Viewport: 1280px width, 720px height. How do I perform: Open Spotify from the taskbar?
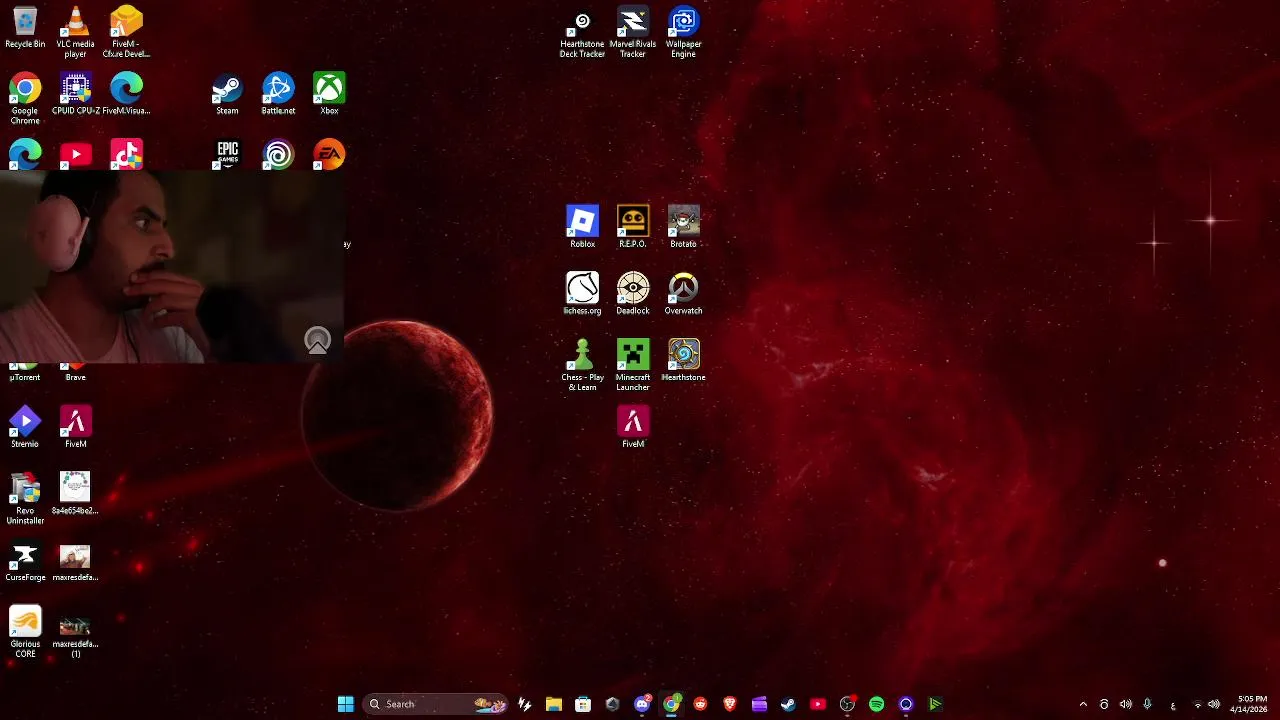[876, 704]
